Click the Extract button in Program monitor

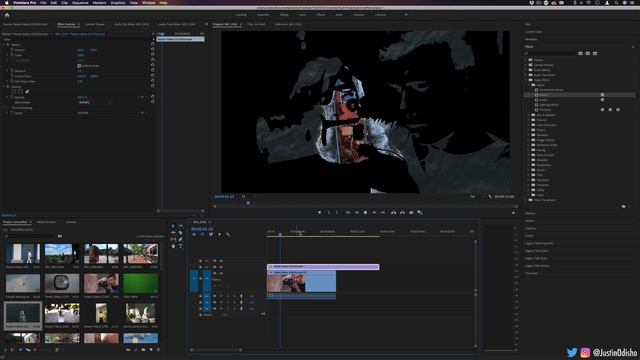[x=402, y=212]
